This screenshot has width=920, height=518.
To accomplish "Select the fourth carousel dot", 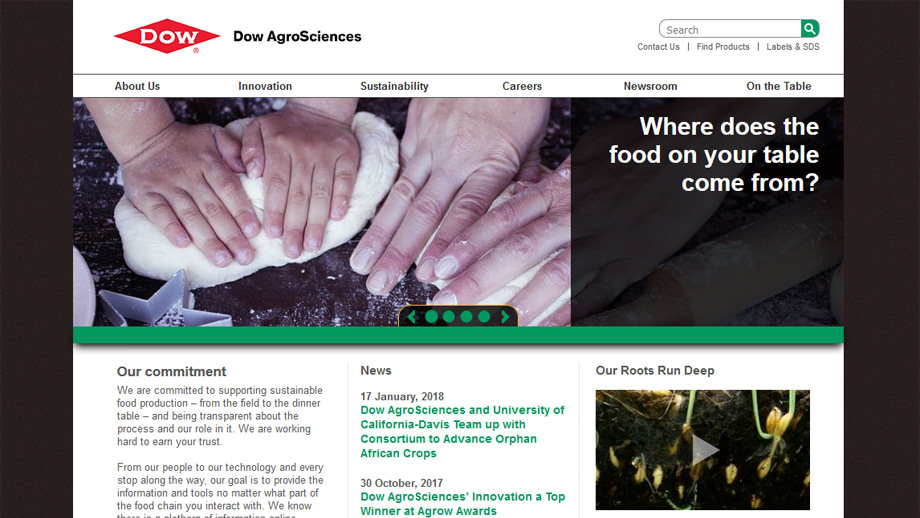I will point(484,317).
